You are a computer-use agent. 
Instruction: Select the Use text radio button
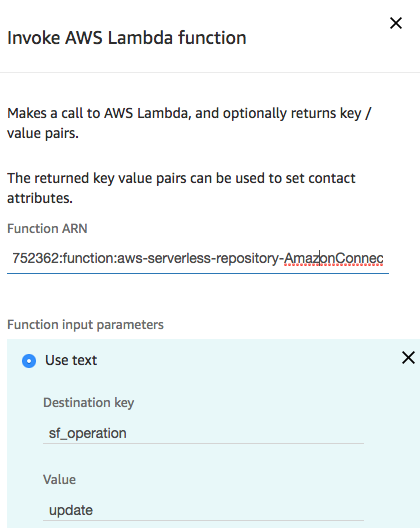(x=29, y=361)
